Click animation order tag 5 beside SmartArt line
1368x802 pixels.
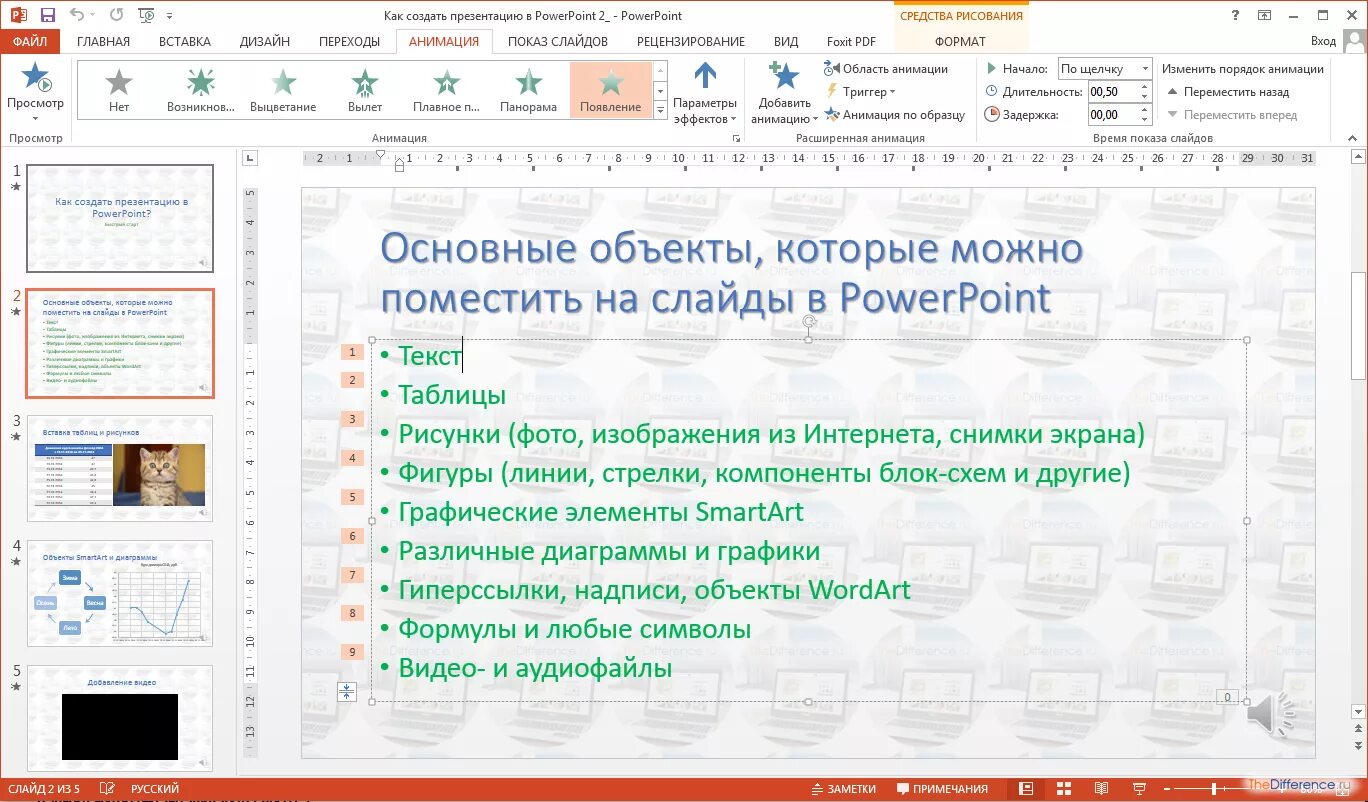pyautogui.click(x=352, y=497)
